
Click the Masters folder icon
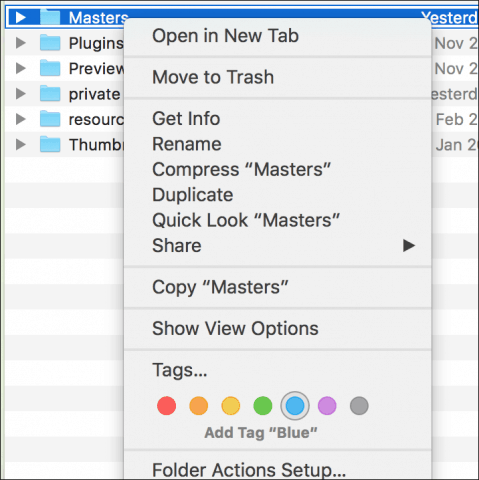point(50,17)
